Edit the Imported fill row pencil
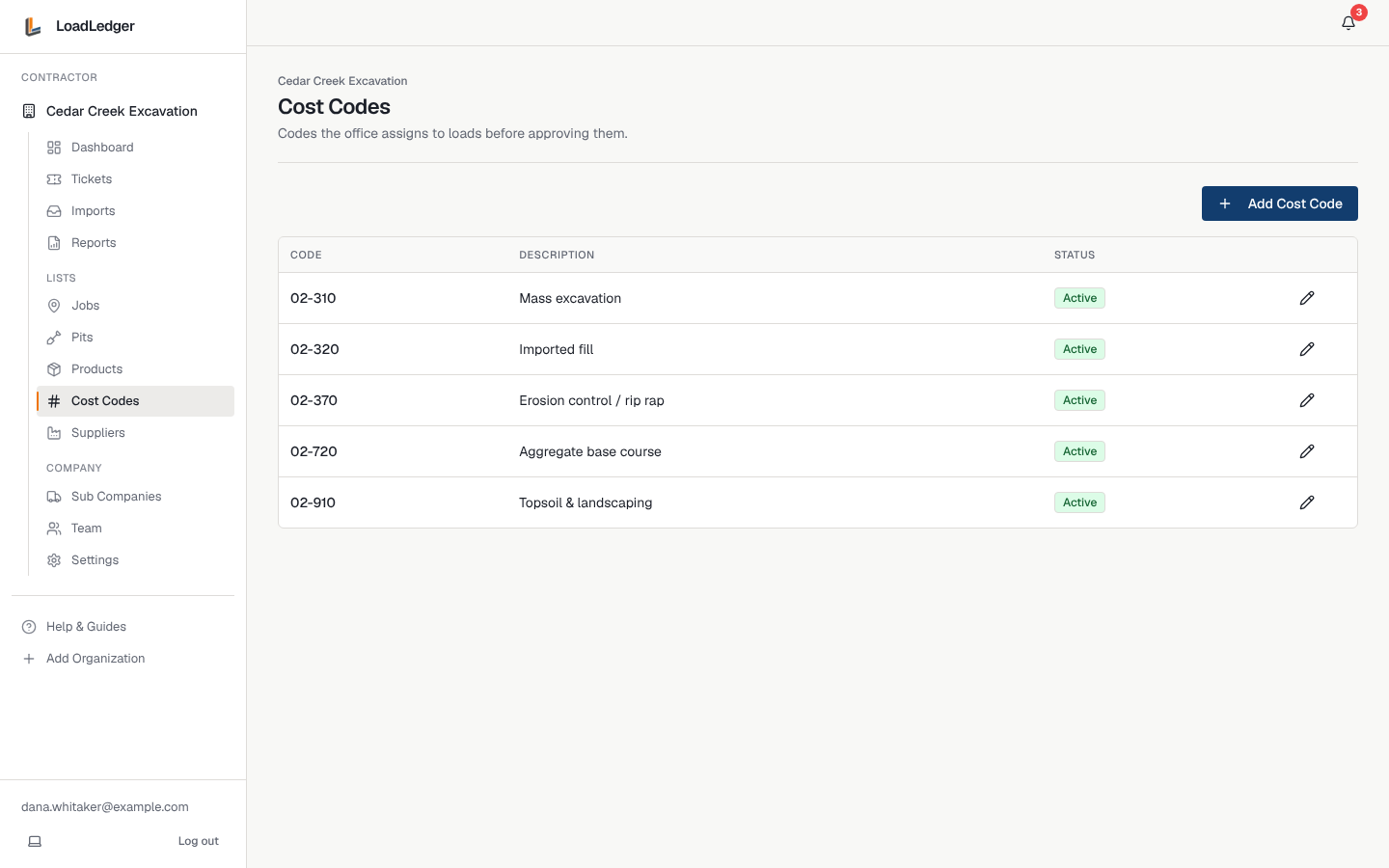The height and width of the screenshot is (868, 1389). tap(1307, 349)
